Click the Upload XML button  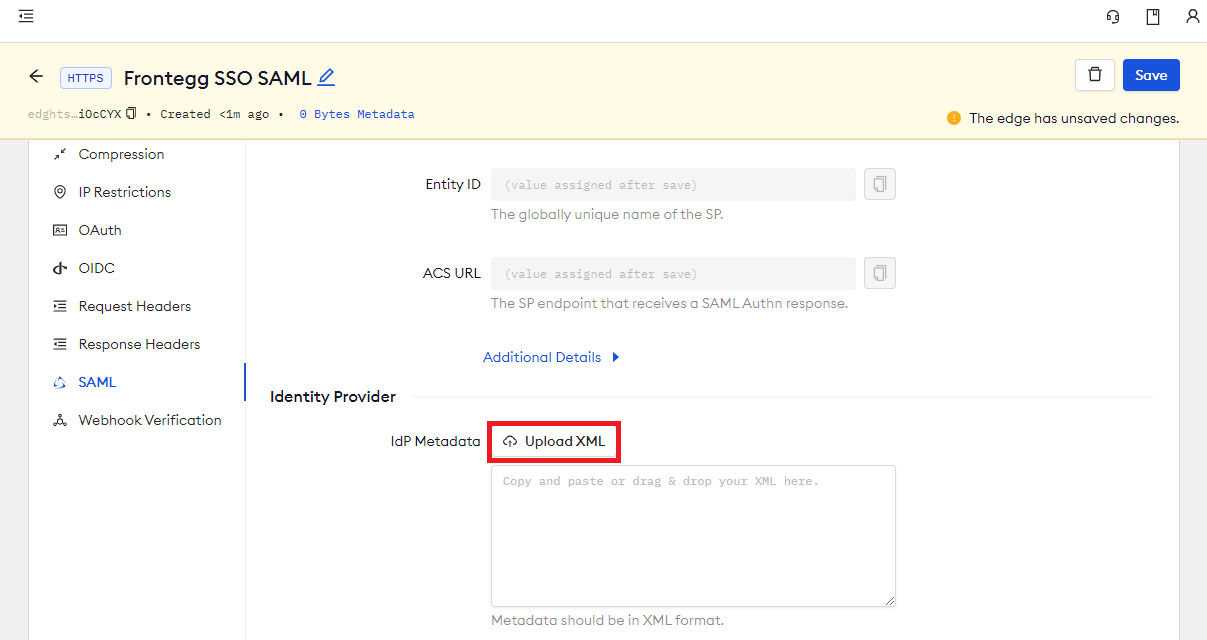point(554,441)
